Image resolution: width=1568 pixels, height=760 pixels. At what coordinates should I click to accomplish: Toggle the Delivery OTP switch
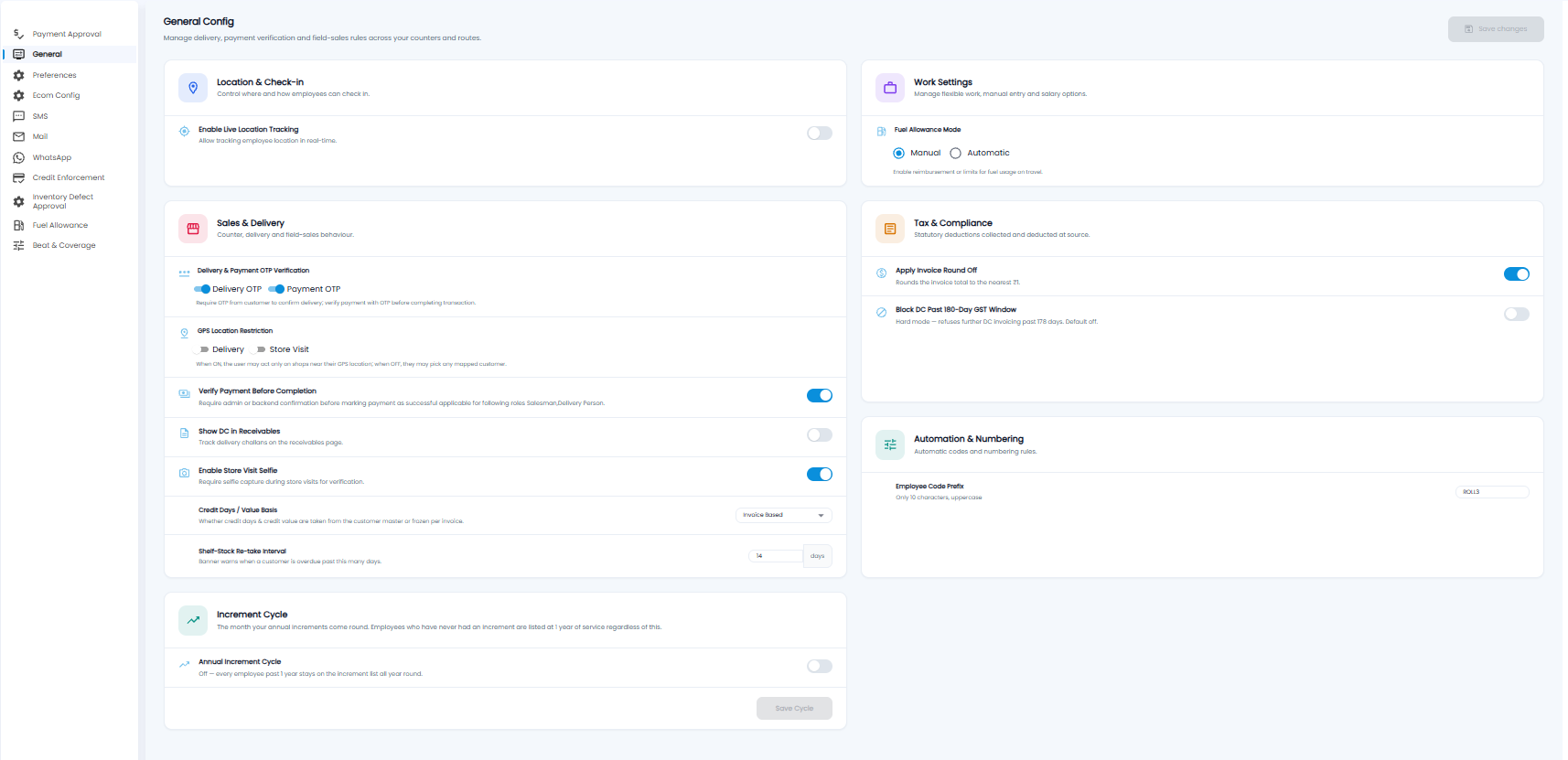[x=203, y=289]
